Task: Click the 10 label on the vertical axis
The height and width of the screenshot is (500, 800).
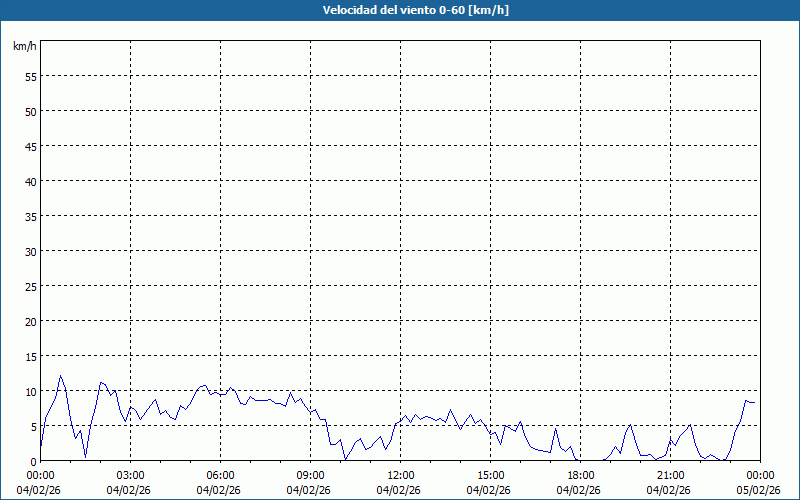Action: pyautogui.click(x=30, y=391)
